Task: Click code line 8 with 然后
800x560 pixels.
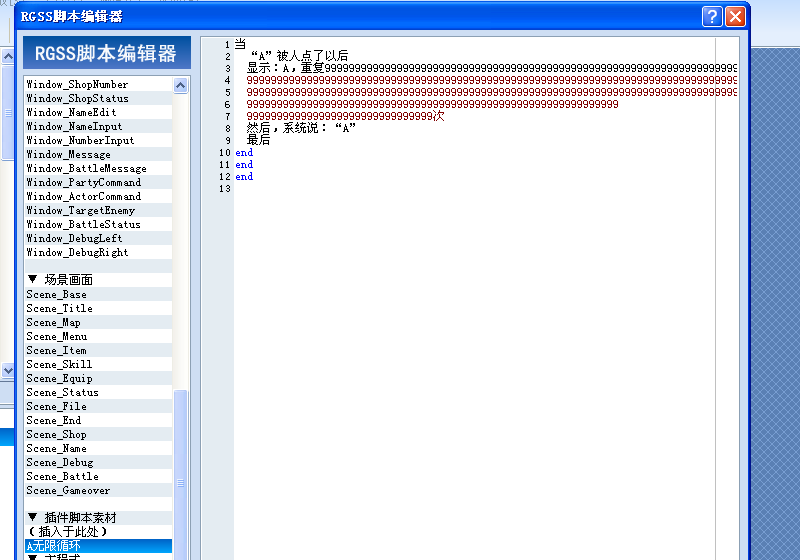Action: click(x=301, y=128)
